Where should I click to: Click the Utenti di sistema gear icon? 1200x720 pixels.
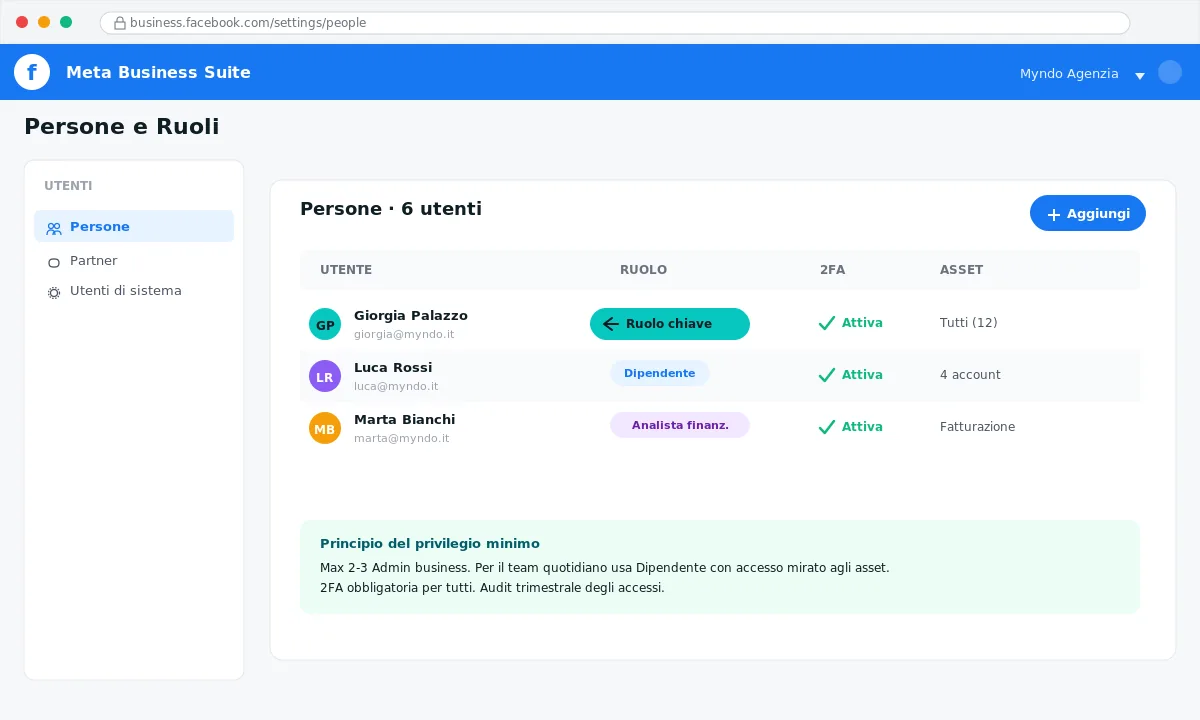click(x=54, y=293)
